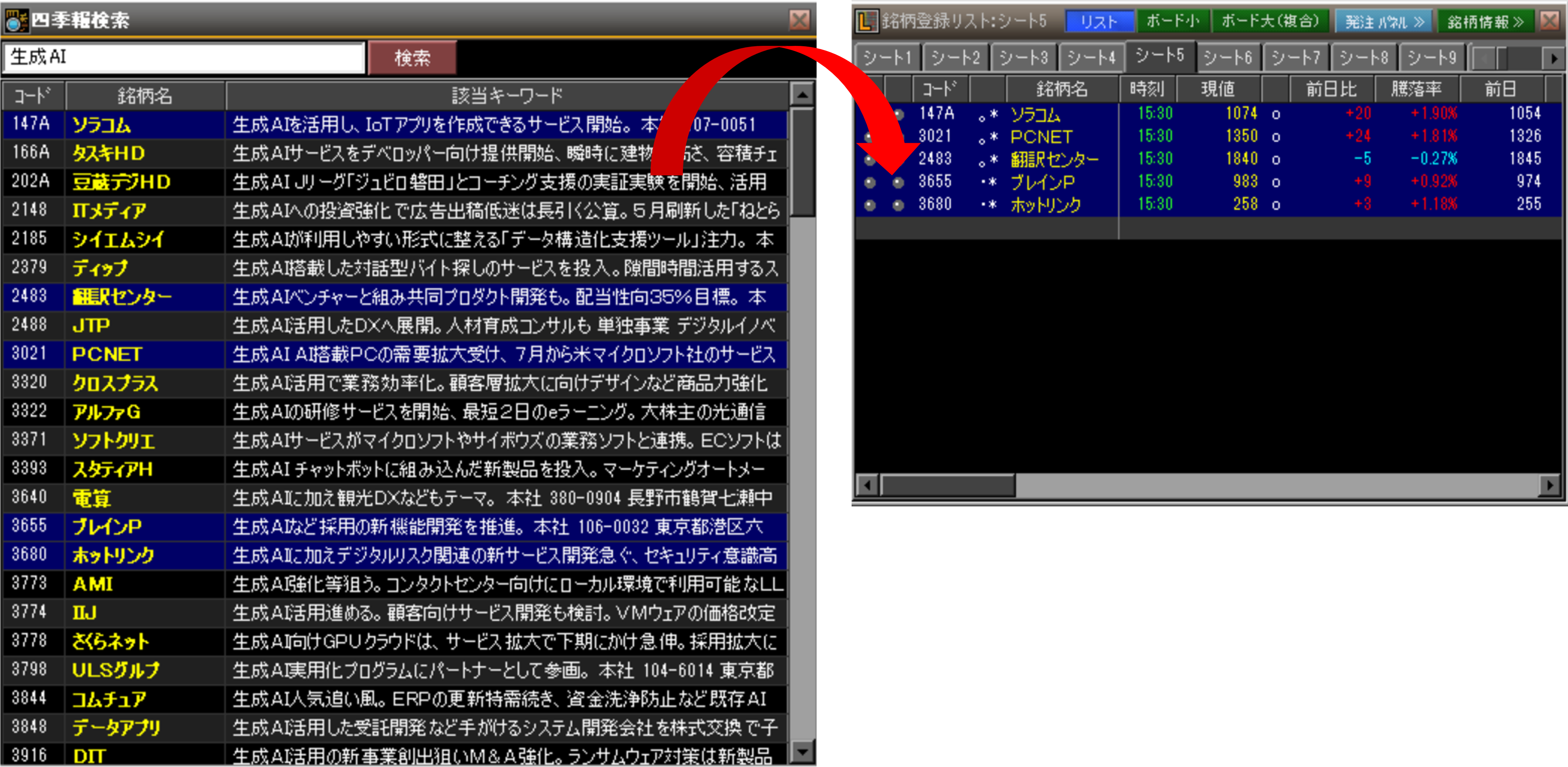1568x767 pixels.
Task: Click PCNET in the registered stock list
Action: 1041,137
